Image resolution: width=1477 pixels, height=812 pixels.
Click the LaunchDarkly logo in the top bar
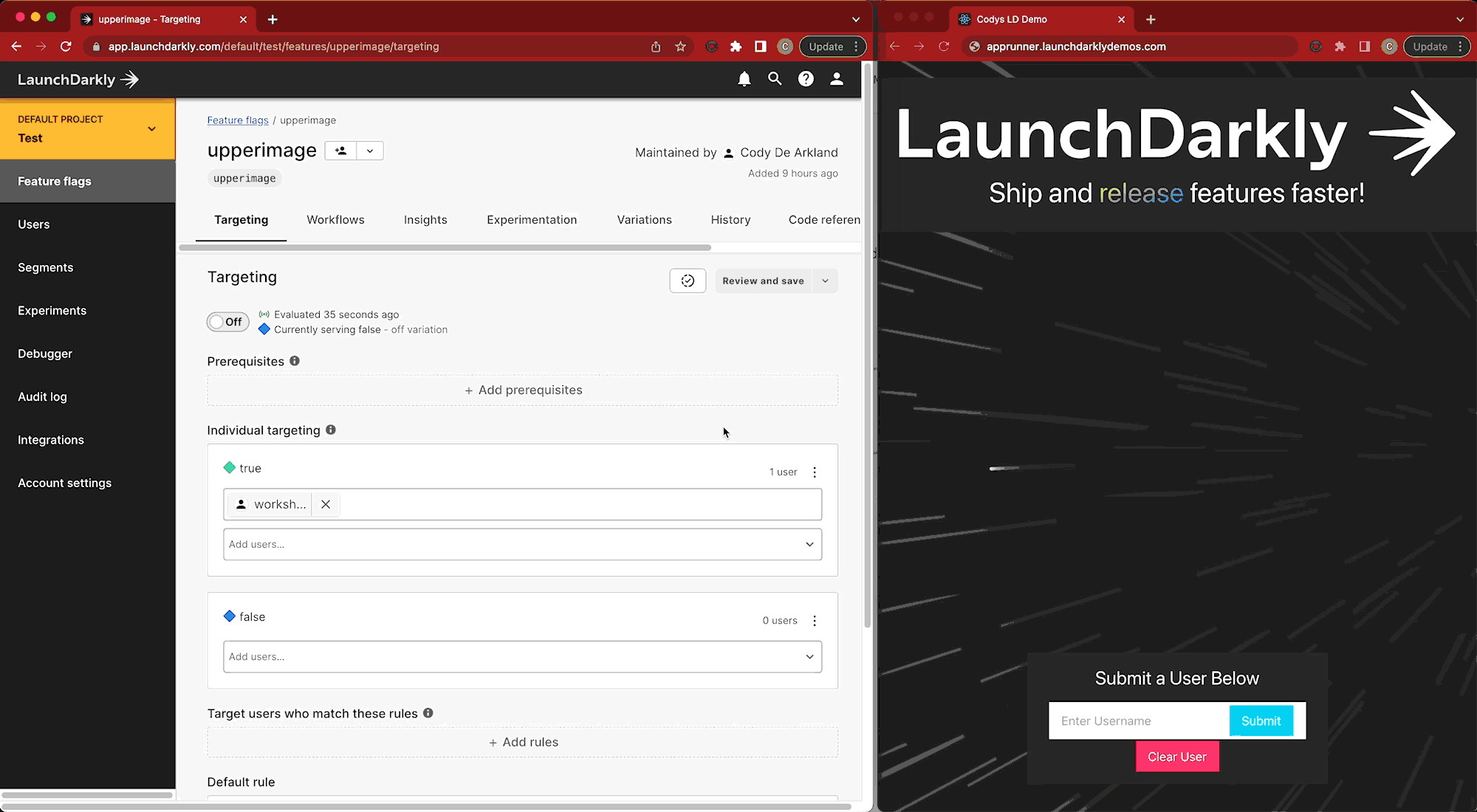[x=78, y=80]
